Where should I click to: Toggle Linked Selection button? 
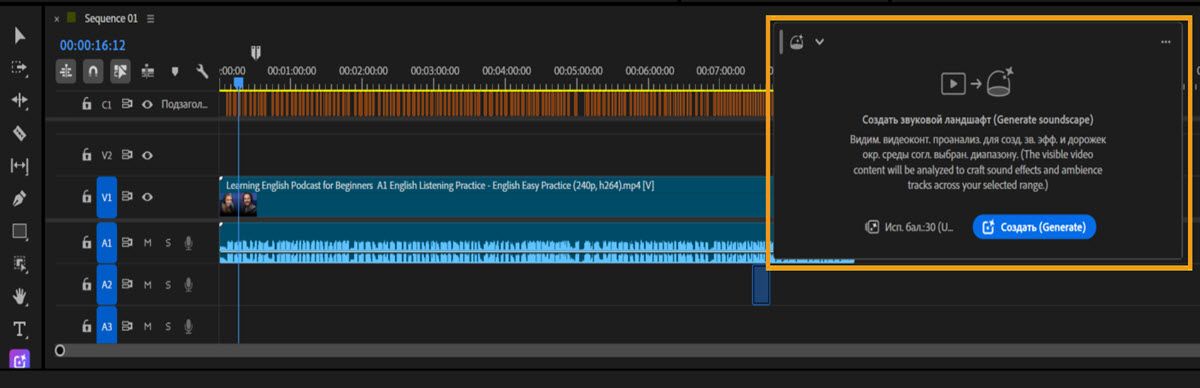[x=120, y=71]
